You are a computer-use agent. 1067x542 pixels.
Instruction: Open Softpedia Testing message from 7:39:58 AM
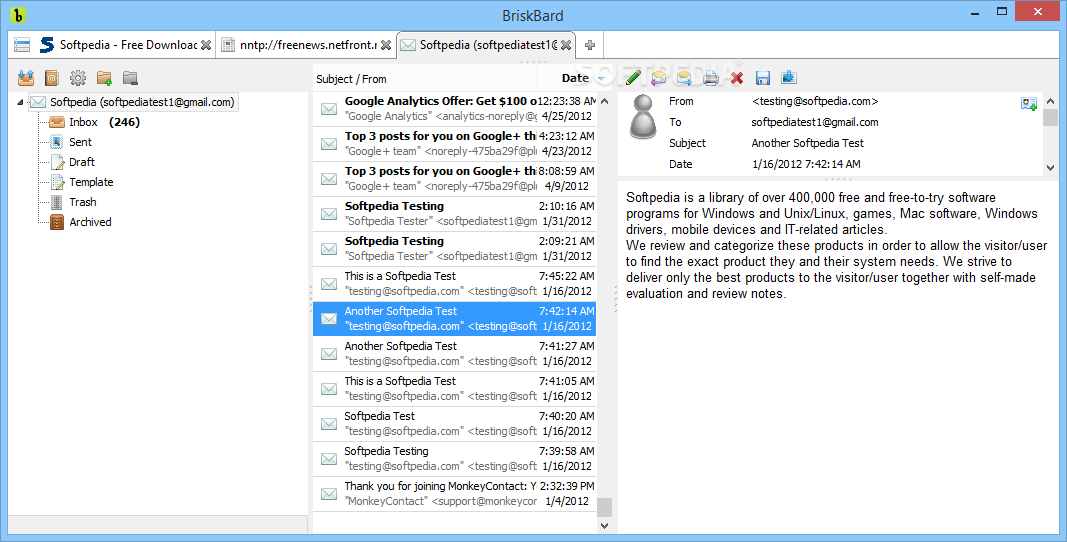455,459
